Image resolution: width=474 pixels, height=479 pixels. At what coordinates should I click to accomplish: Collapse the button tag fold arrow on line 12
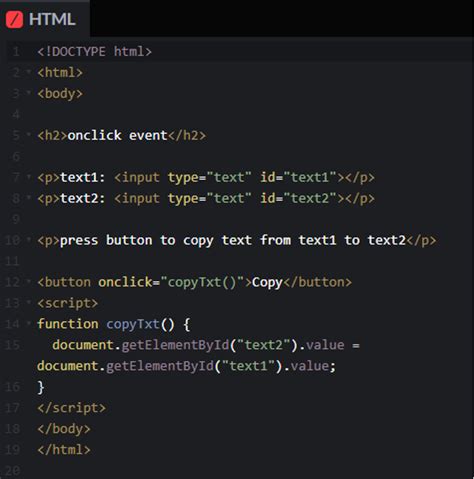[29, 282]
